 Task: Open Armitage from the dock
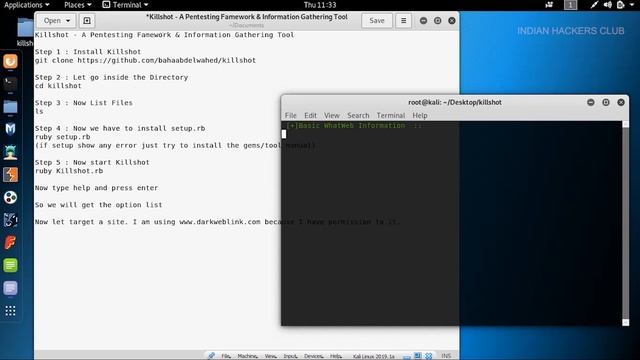tap(10, 152)
